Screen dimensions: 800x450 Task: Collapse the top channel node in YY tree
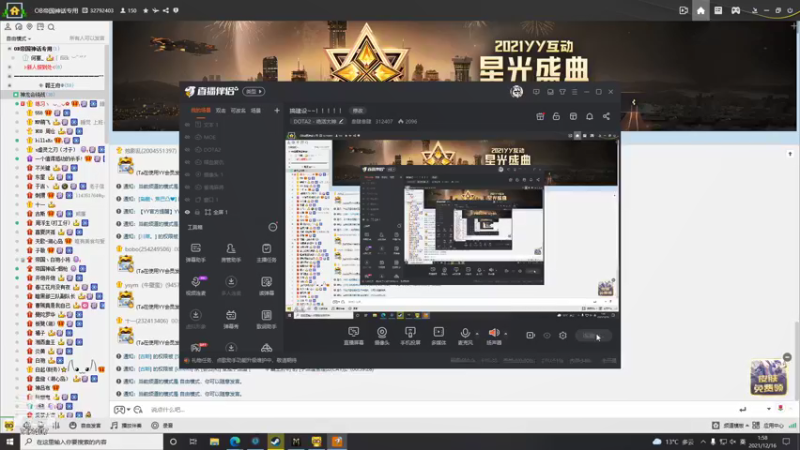(9, 48)
